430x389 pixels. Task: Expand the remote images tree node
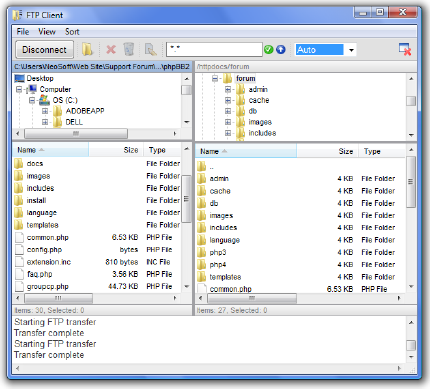coord(228,122)
